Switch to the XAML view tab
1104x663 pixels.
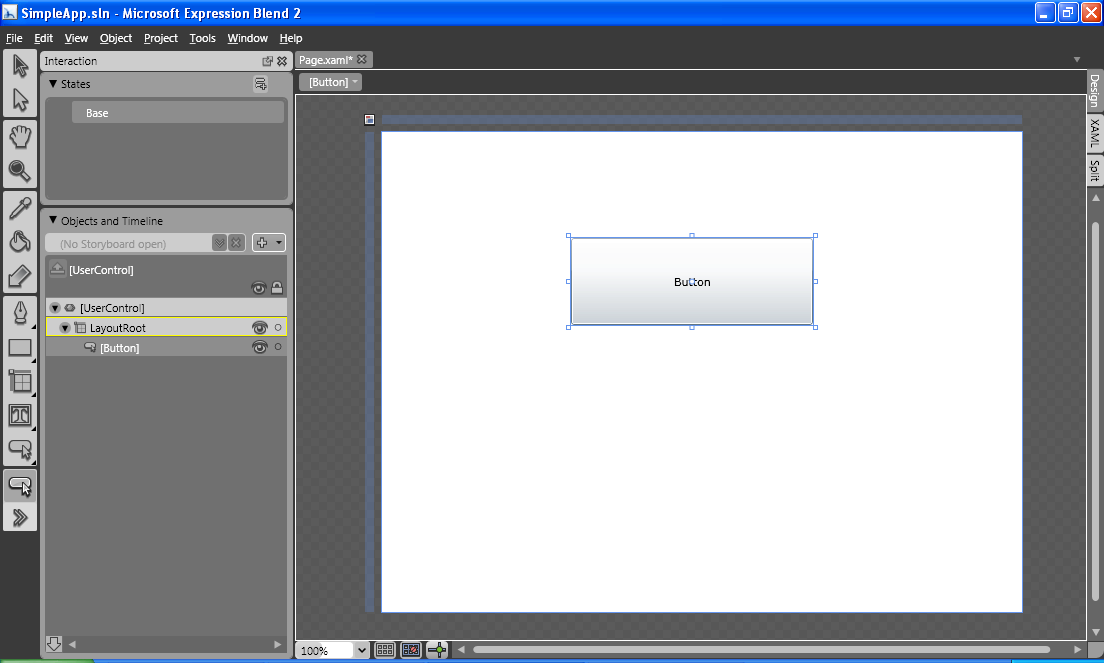tap(1094, 133)
